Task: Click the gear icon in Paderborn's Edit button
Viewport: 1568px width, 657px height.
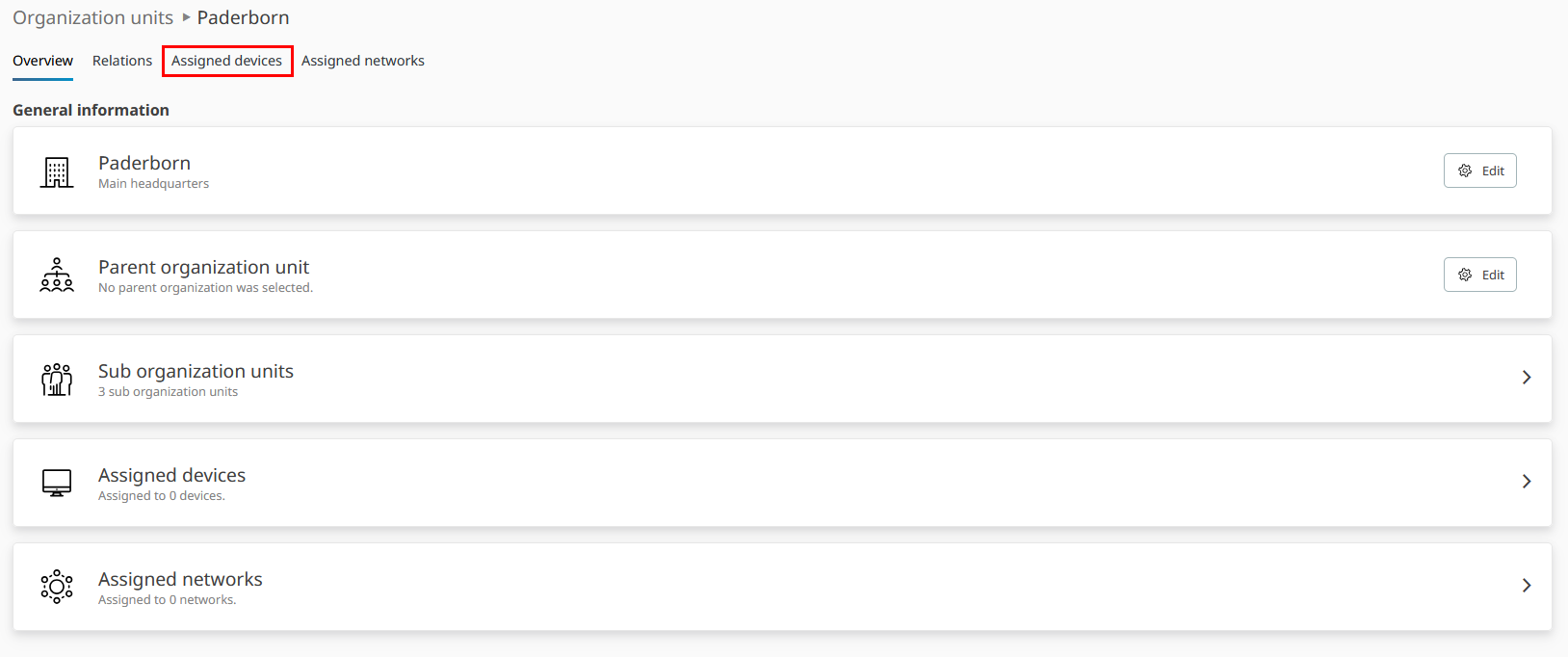Action: 1465,171
